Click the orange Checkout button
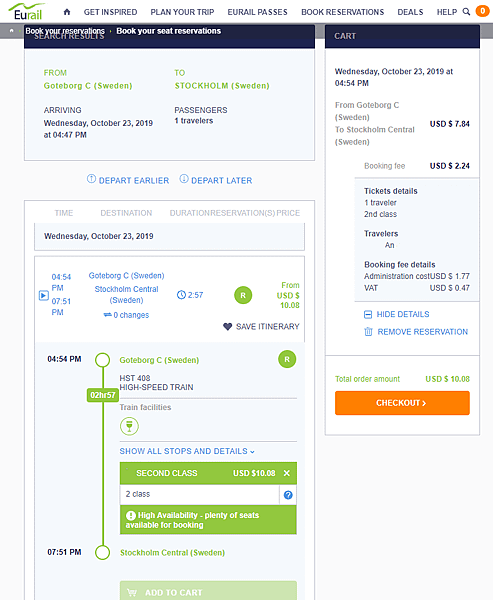This screenshot has height=600, width=493. coord(402,403)
